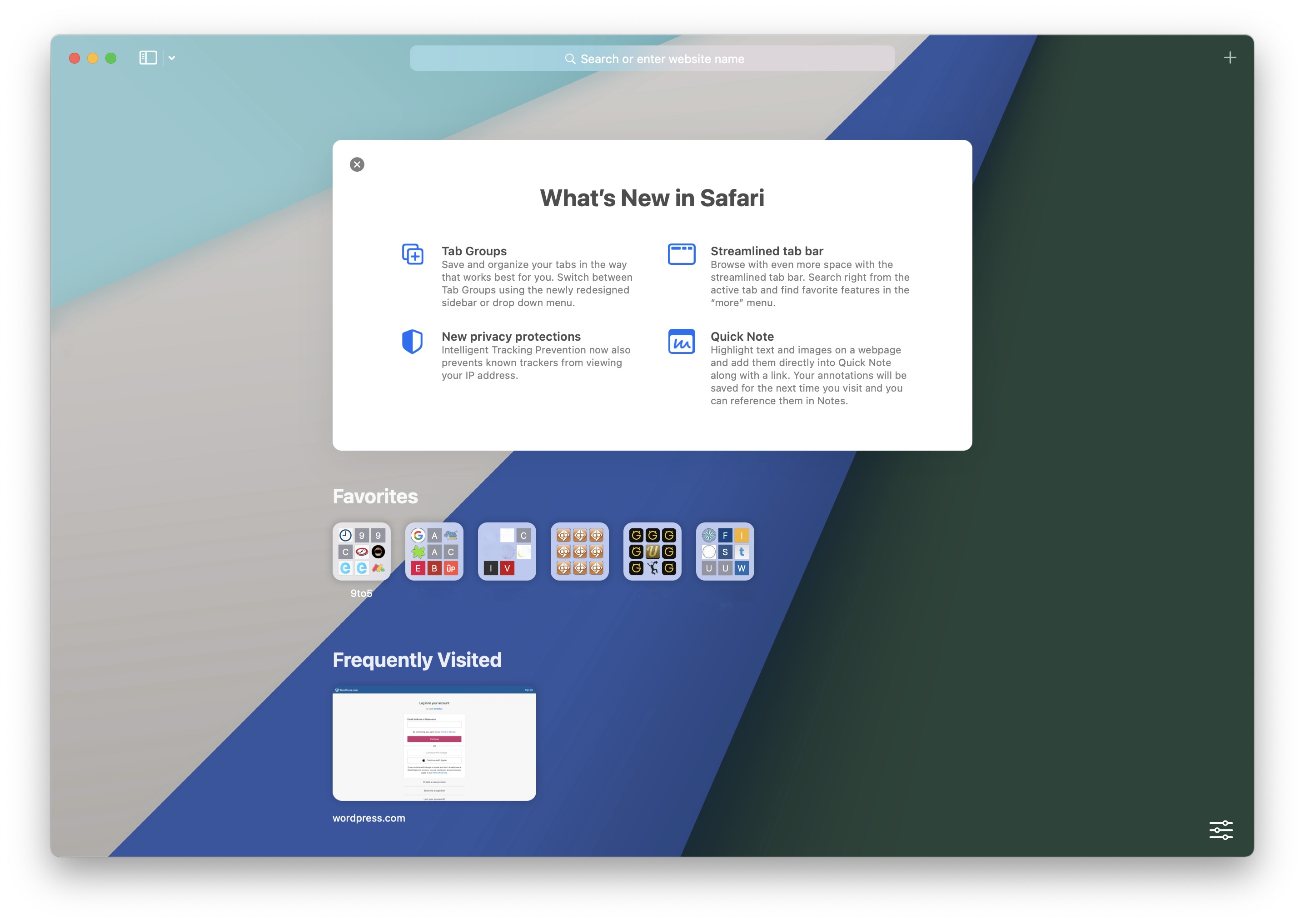Click the page customization settings button

tap(1222, 831)
